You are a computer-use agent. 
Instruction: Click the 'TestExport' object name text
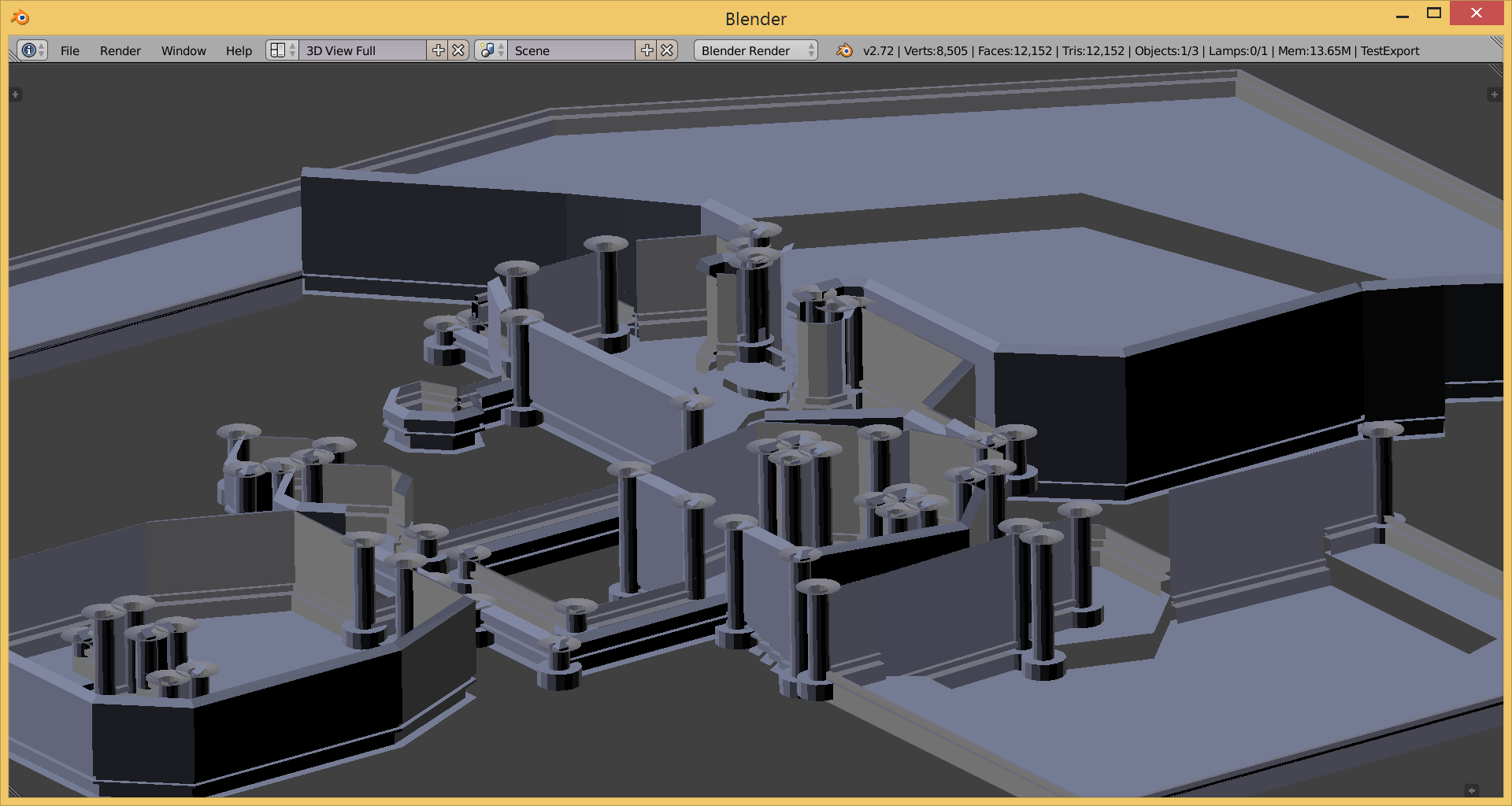pos(1390,50)
